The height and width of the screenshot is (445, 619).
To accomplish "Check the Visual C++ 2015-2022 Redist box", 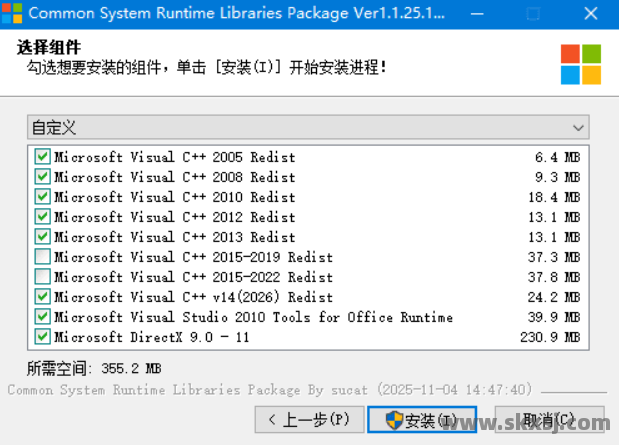I will click(x=42, y=277).
